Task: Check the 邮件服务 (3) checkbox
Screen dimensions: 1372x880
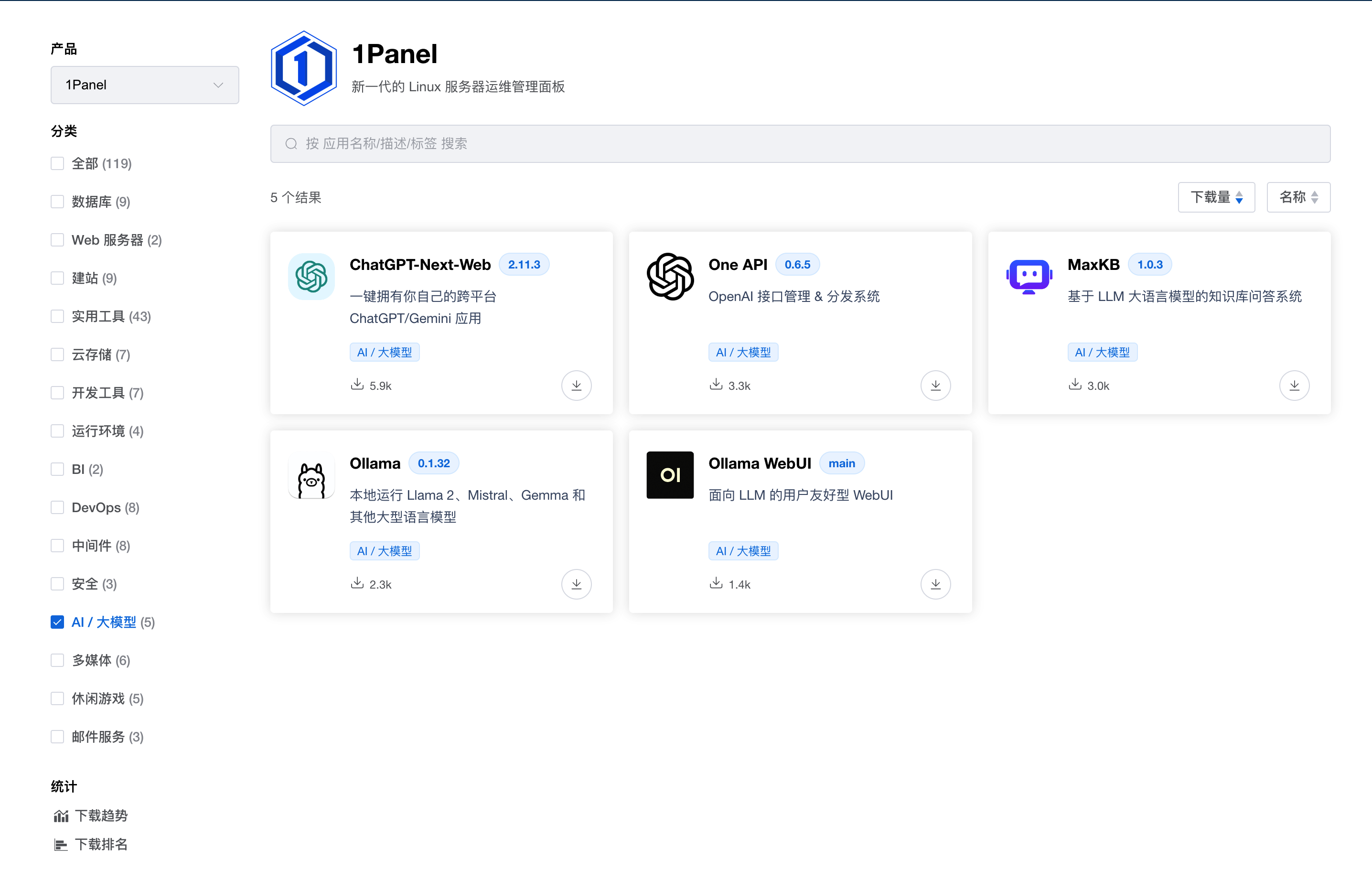Action: click(57, 737)
